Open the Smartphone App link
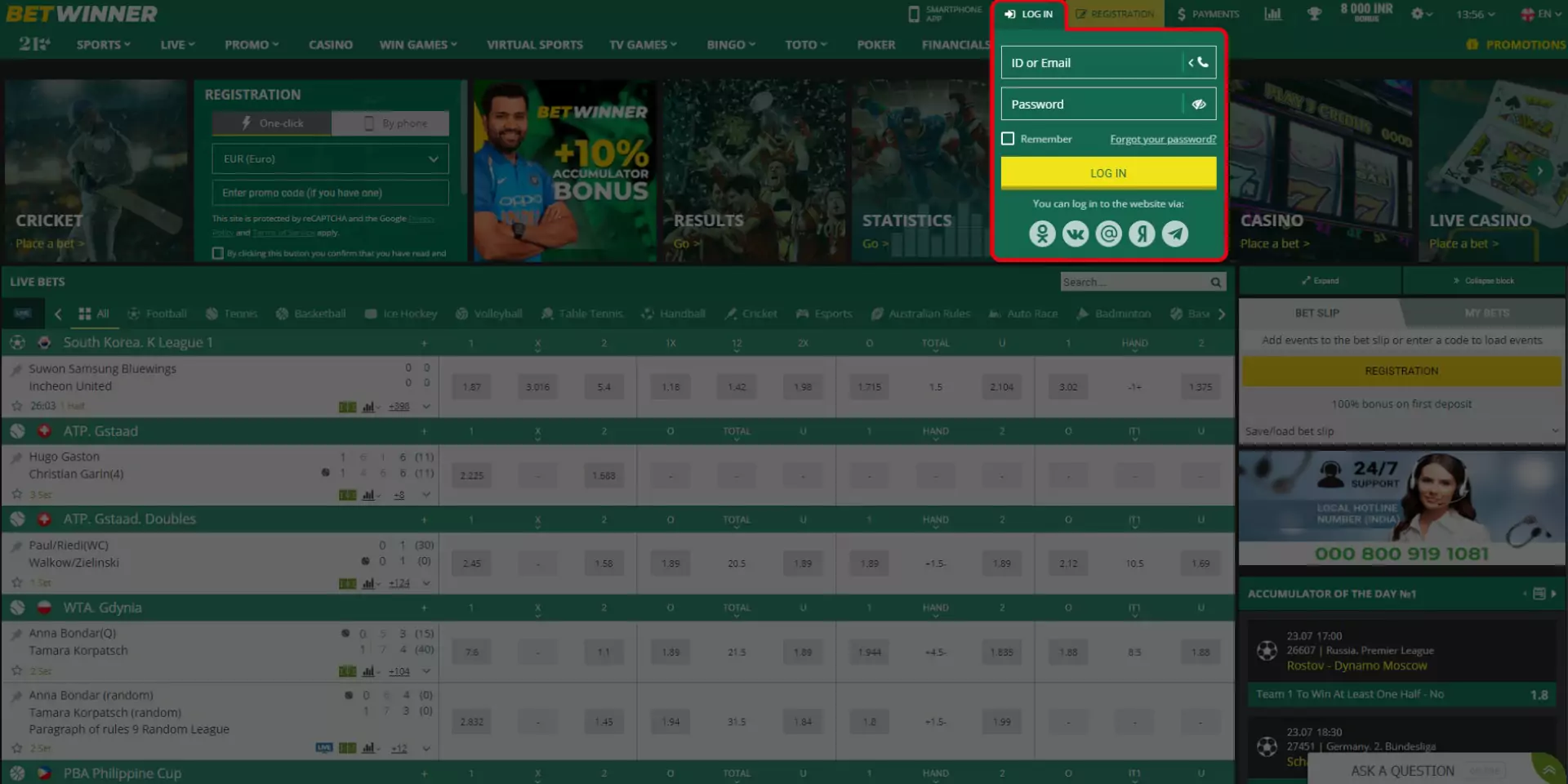The height and width of the screenshot is (784, 1568). click(946, 13)
